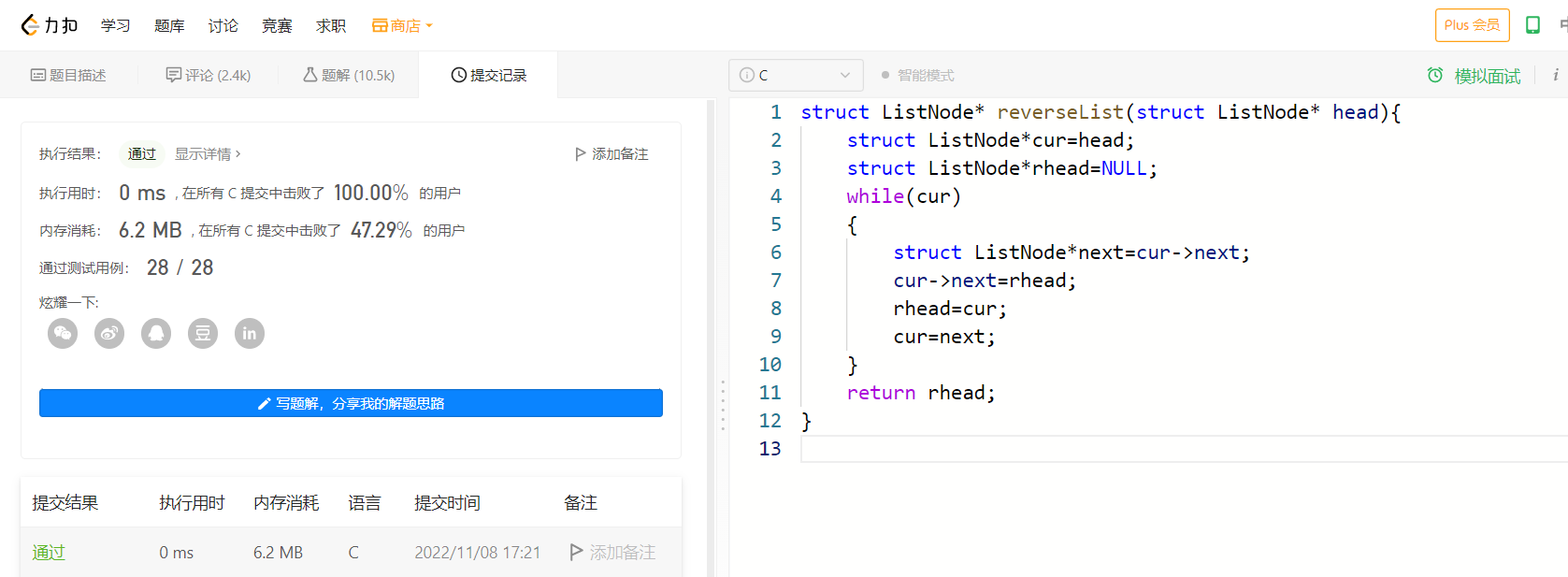Share result via LinkedIn icon
This screenshot has height=577, width=1568.
coord(250,333)
